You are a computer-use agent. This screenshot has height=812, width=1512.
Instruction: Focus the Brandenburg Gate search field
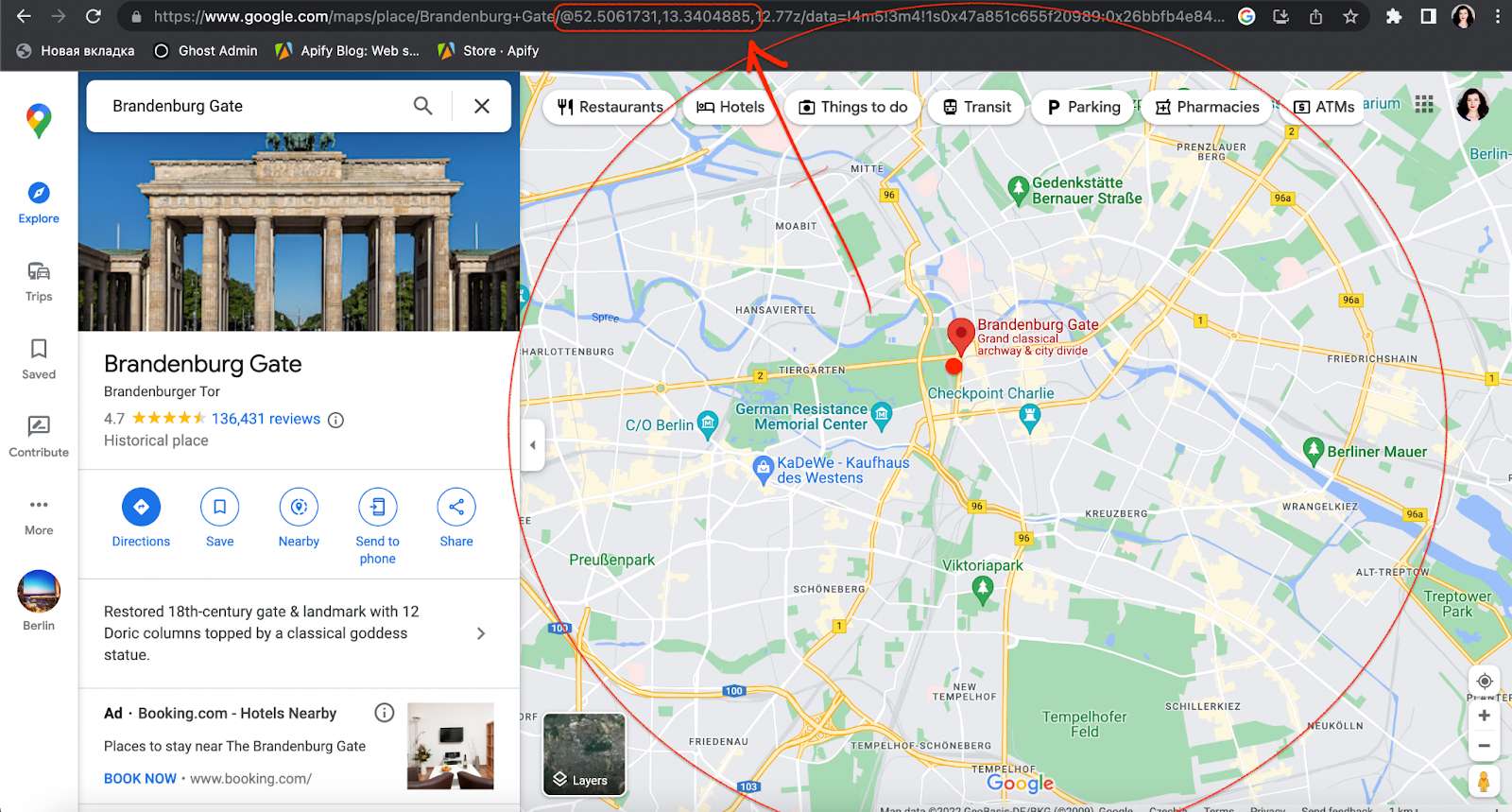click(x=255, y=106)
